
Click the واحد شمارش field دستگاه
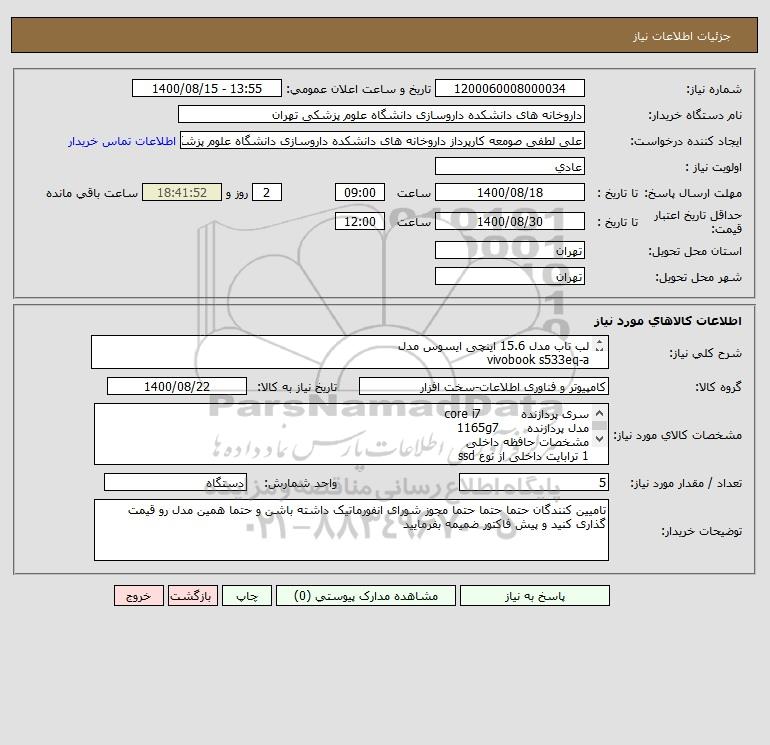(x=175, y=482)
